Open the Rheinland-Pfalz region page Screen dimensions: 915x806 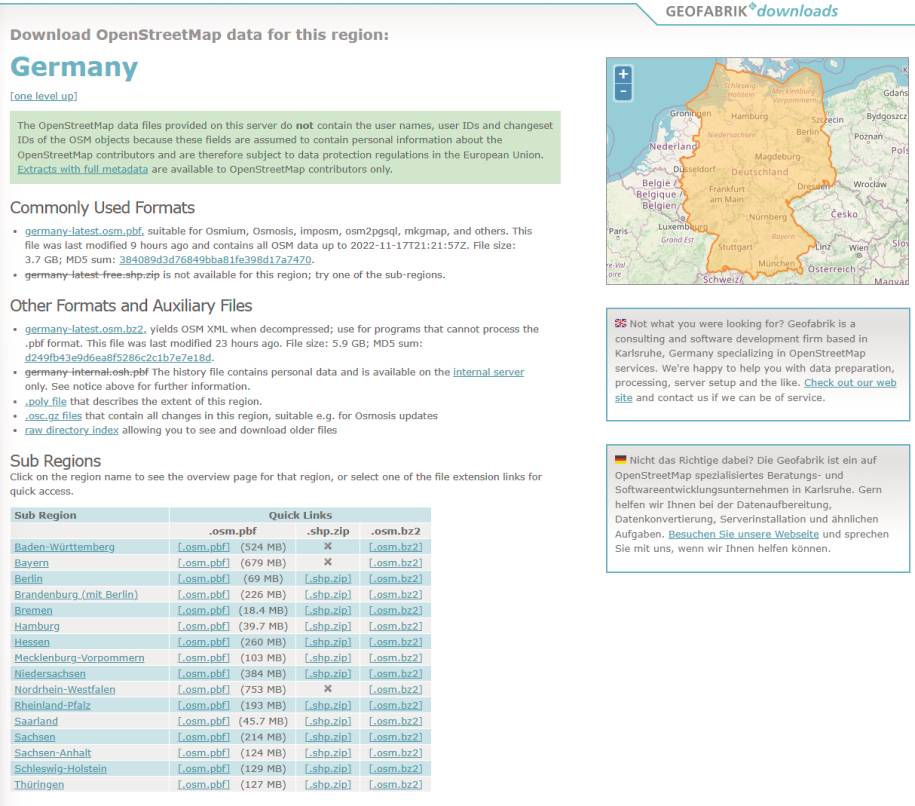point(52,706)
